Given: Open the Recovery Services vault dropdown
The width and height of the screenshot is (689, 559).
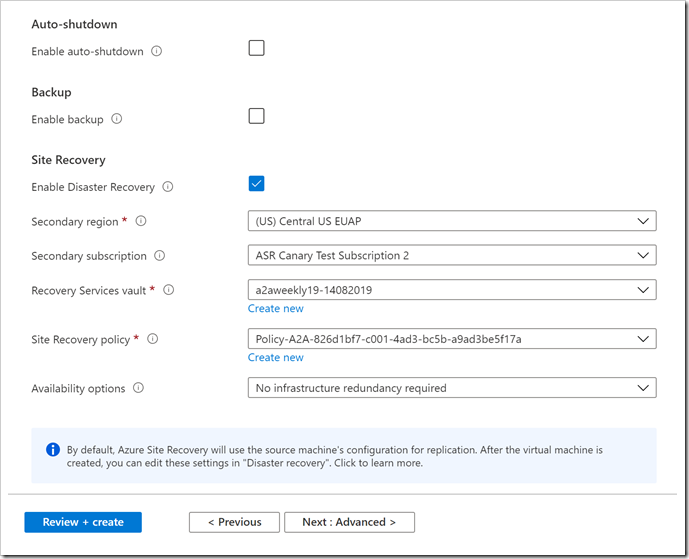Looking at the screenshot, I should (x=451, y=290).
